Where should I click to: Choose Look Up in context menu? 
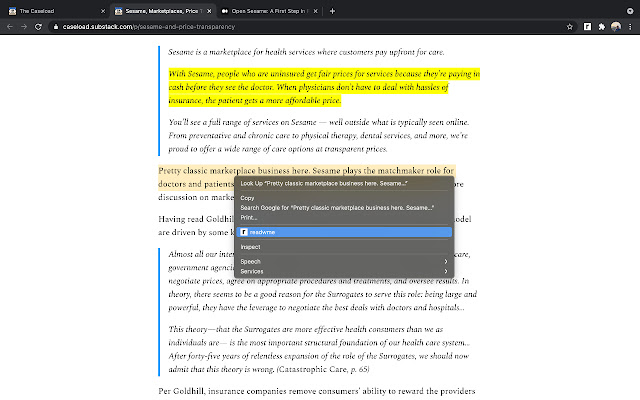click(344, 183)
